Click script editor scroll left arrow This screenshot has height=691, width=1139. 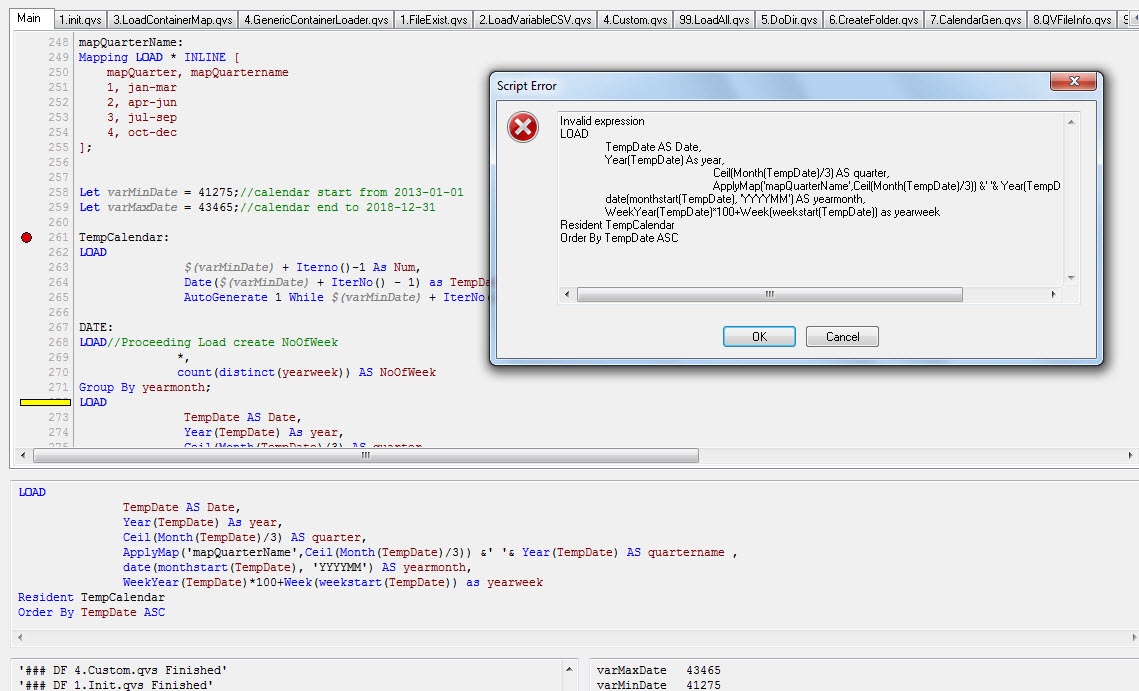click(23, 456)
